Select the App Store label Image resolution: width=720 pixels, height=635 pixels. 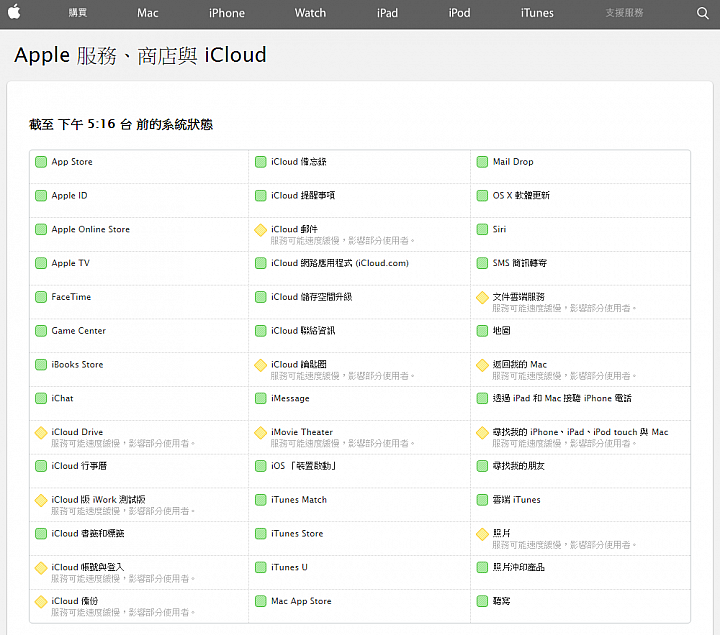pyautogui.click(x=72, y=162)
